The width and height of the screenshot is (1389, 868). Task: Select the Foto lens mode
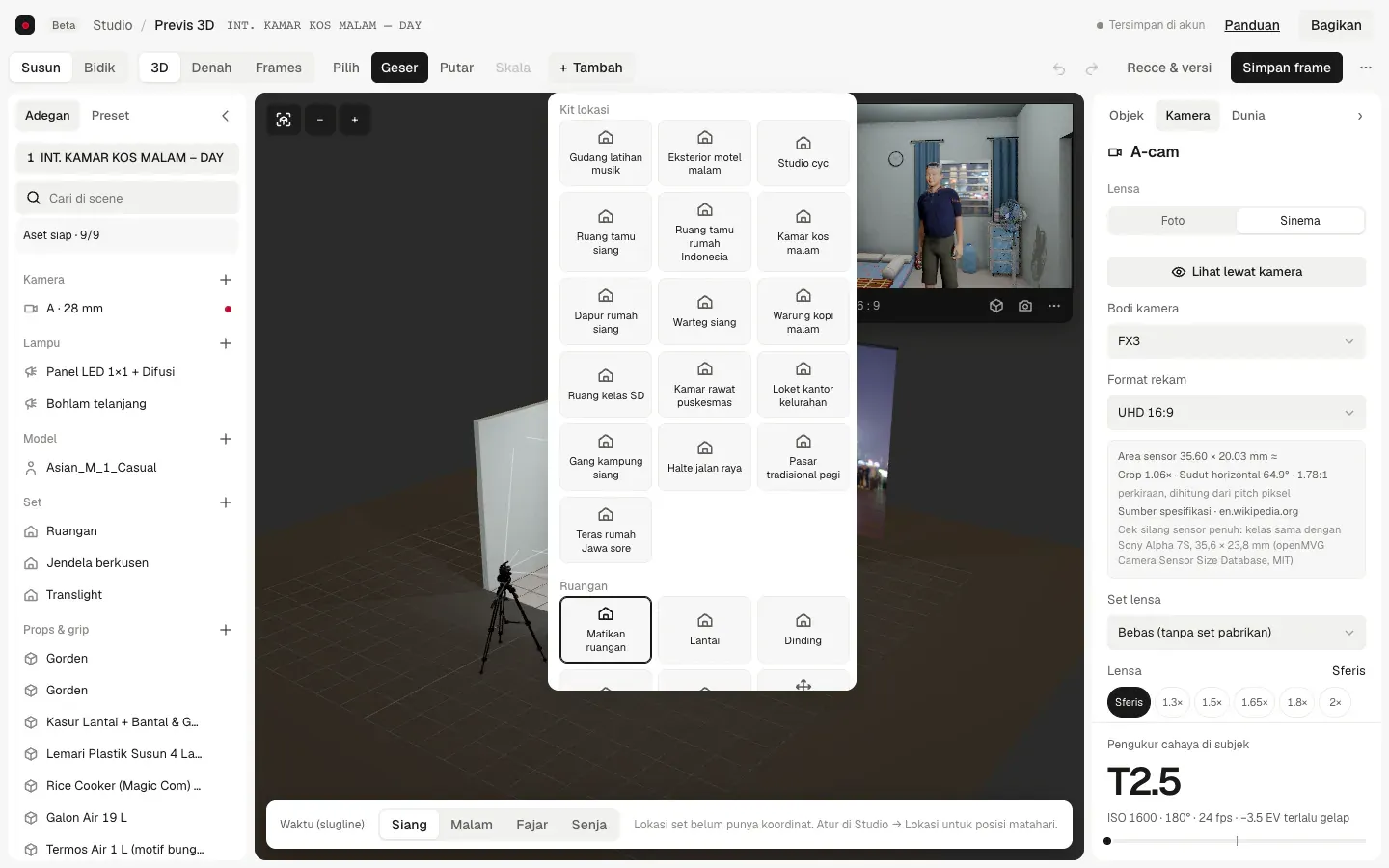[1173, 221]
